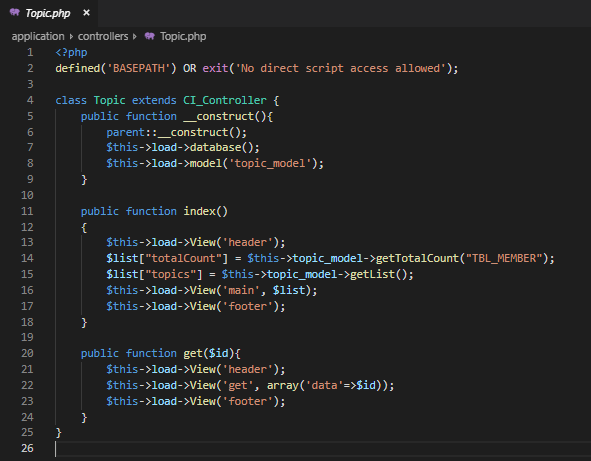Click the getTotalCount method call

point(417,258)
